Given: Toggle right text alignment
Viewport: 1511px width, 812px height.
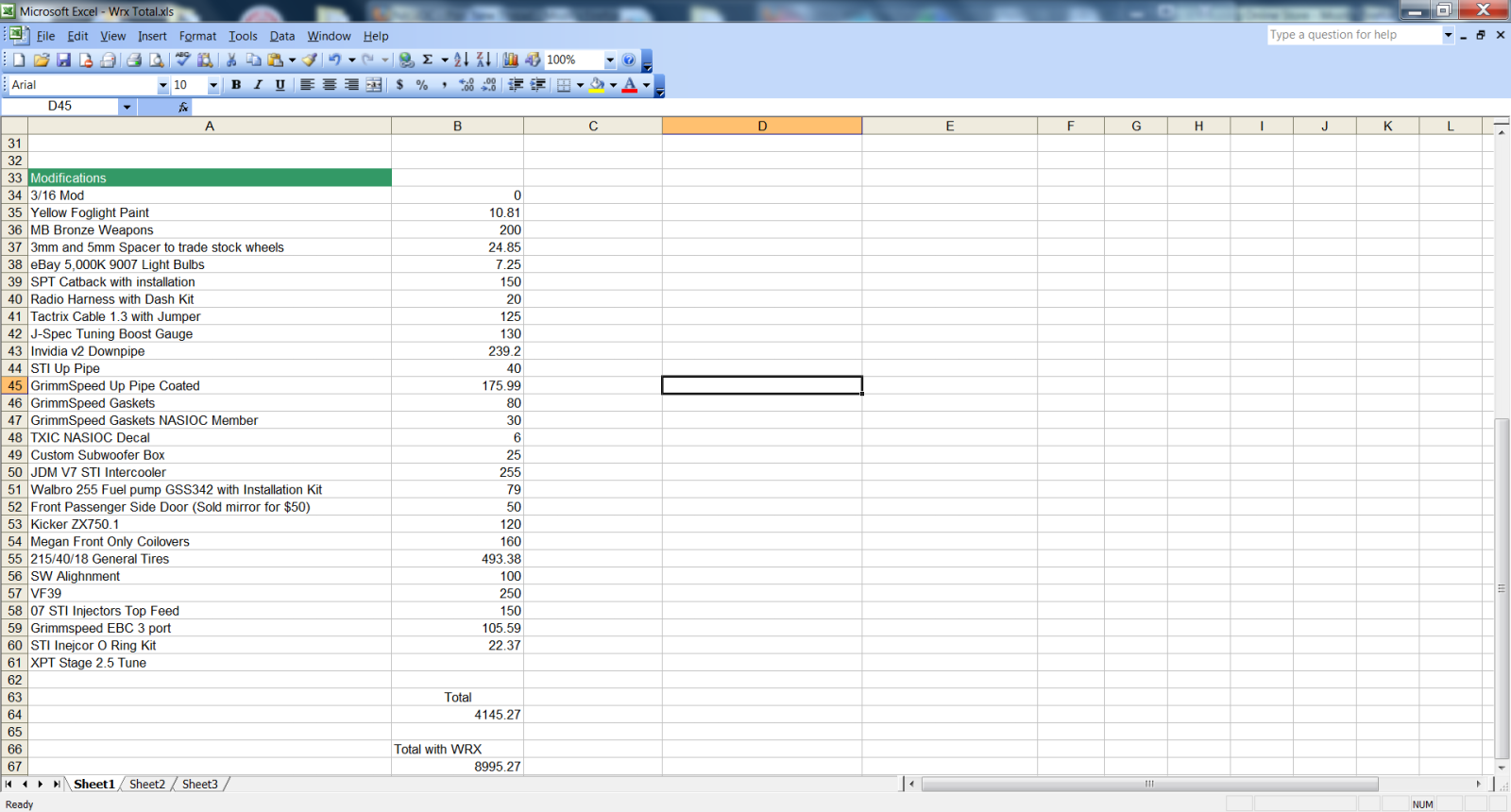Looking at the screenshot, I should (351, 85).
